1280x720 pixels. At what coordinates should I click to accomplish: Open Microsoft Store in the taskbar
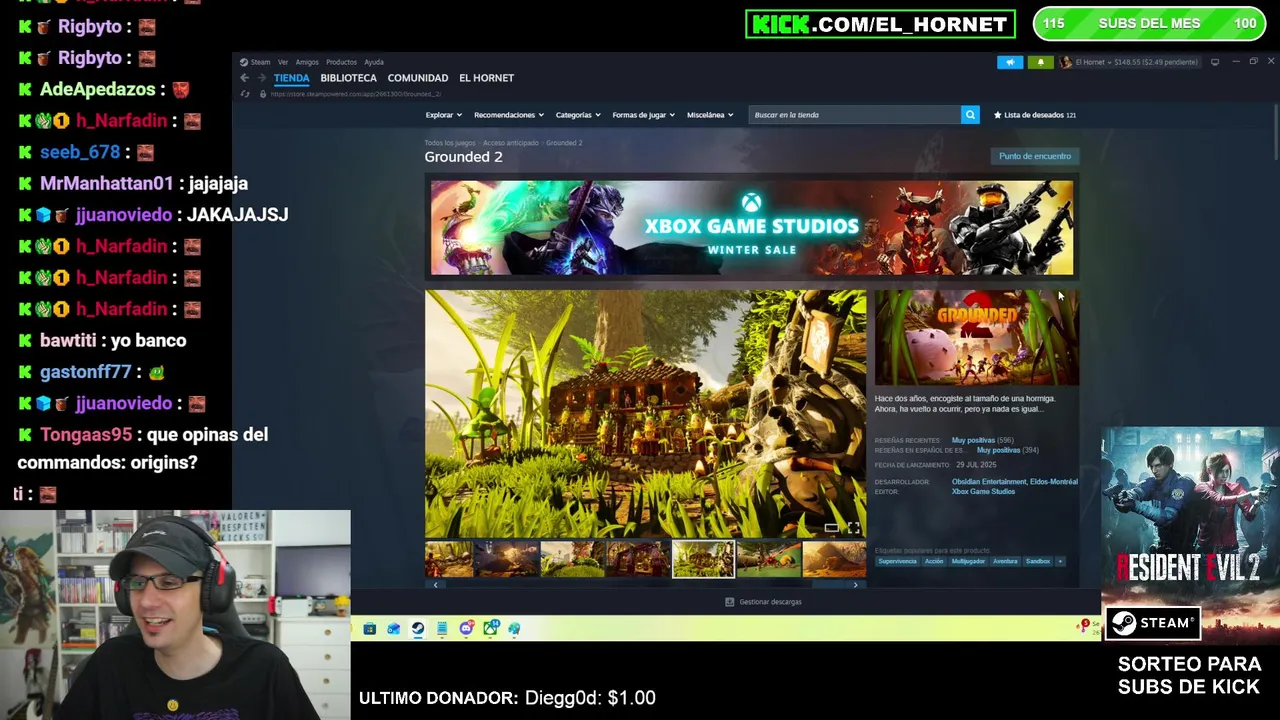(x=369, y=629)
